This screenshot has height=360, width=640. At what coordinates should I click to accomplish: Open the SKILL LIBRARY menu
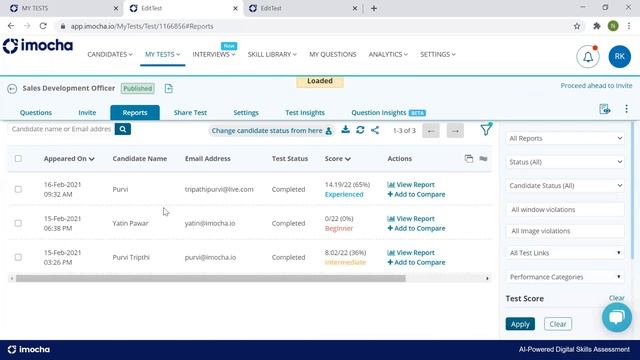(272, 54)
